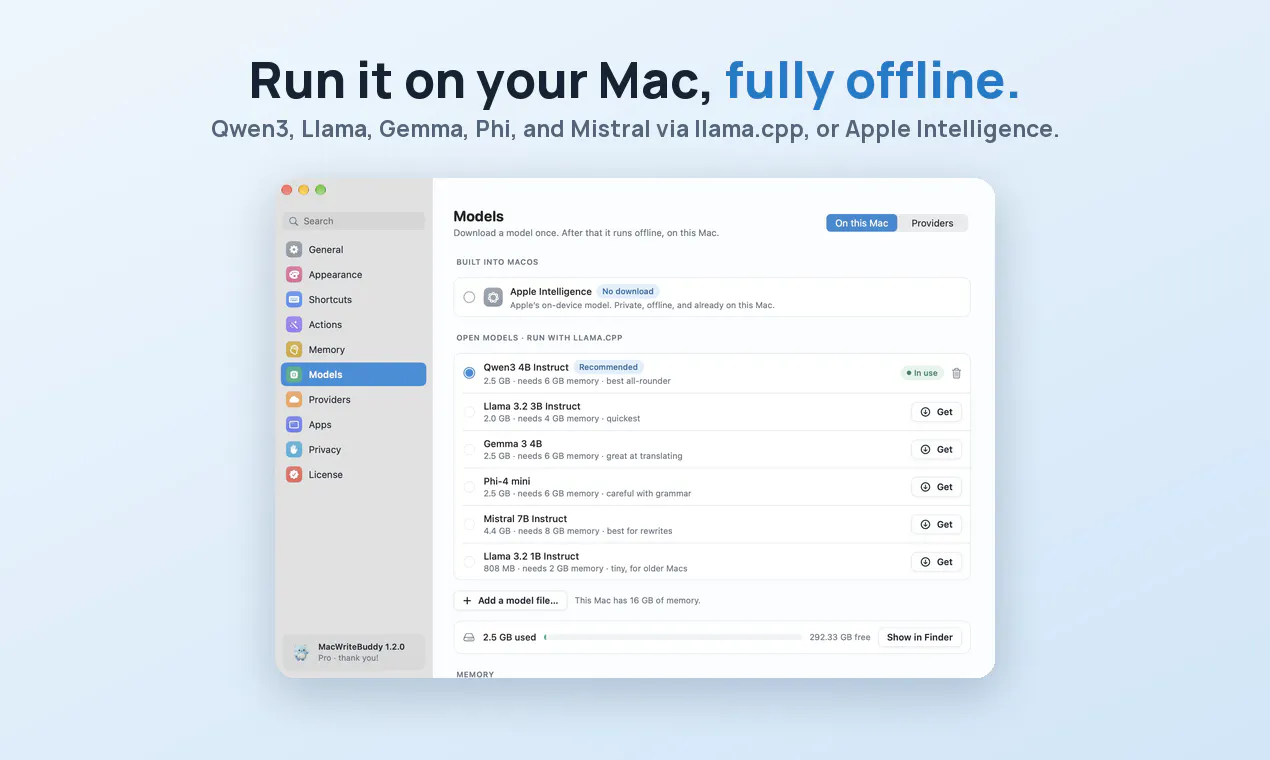Image resolution: width=1270 pixels, height=760 pixels.
Task: Click the Apps window icon
Action: click(x=294, y=425)
